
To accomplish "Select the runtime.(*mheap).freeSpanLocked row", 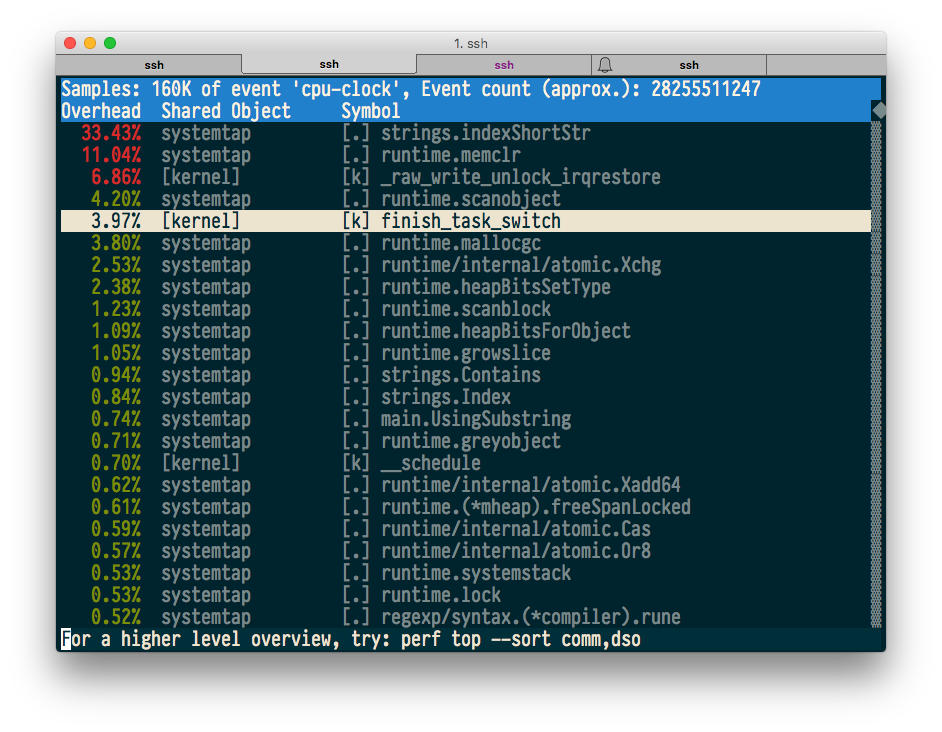I will [466, 507].
